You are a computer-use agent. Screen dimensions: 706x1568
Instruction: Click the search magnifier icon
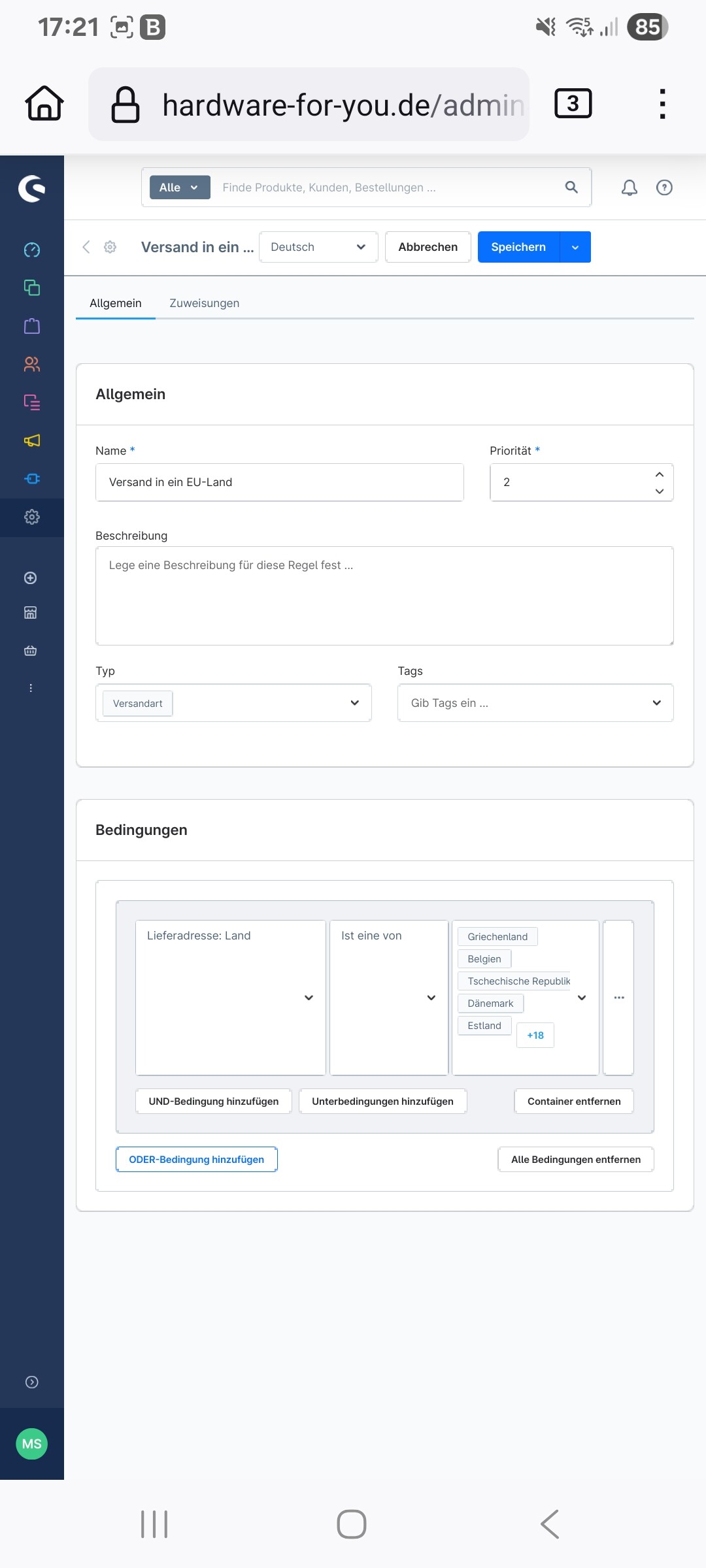[x=571, y=188]
